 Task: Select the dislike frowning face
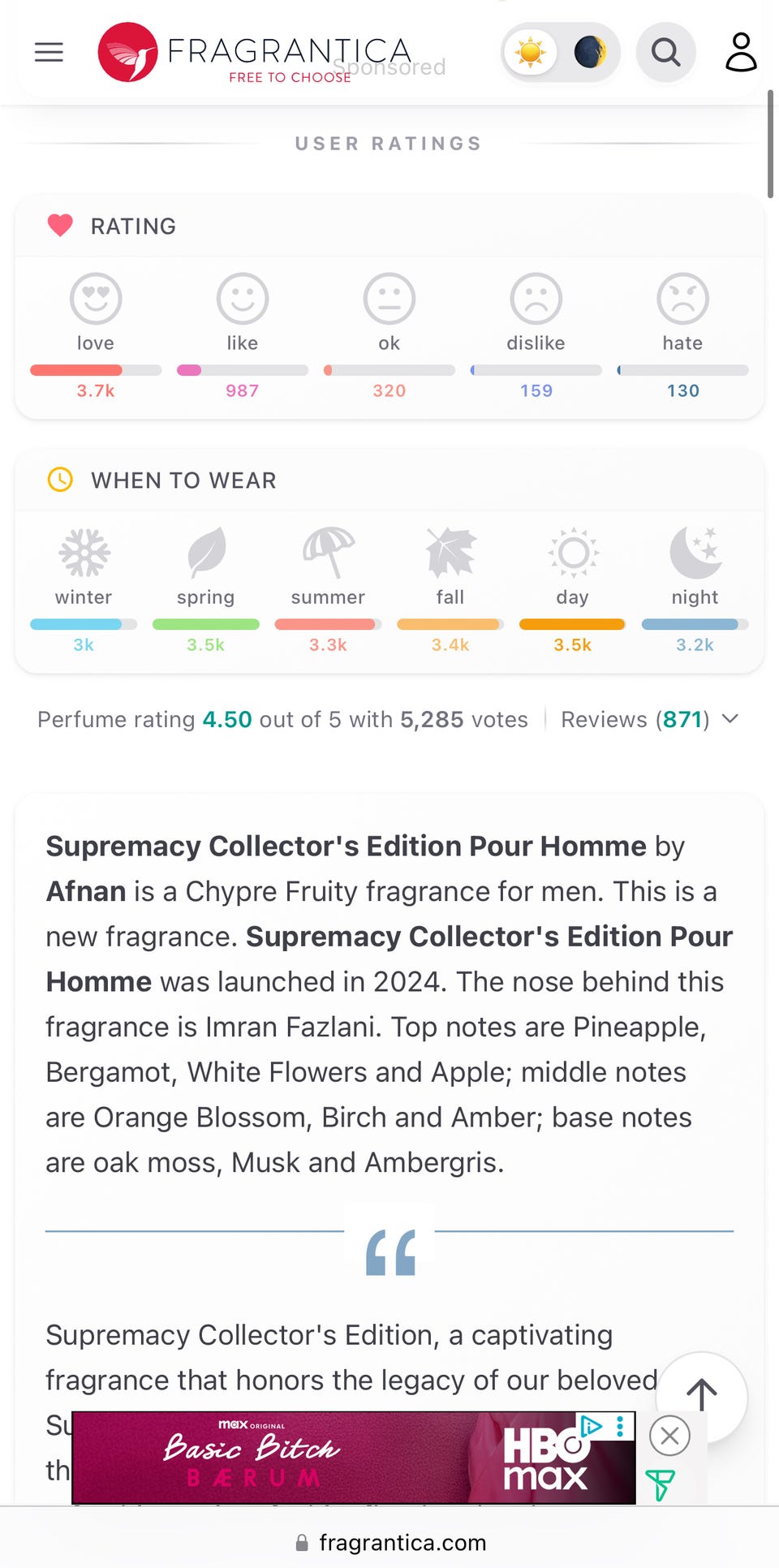536,299
